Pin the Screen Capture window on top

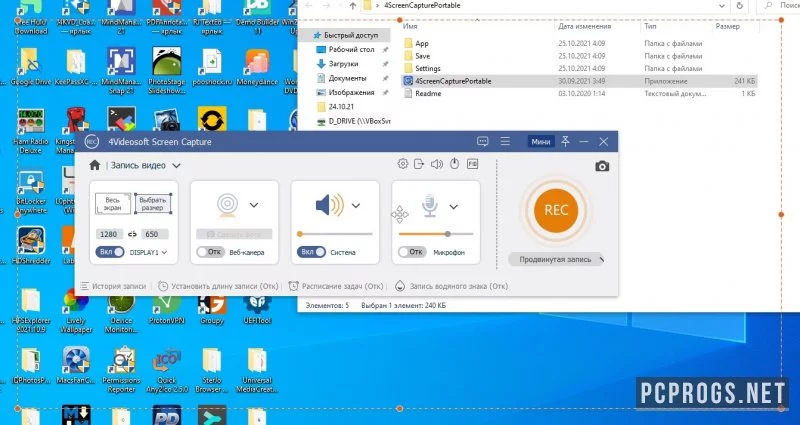565,141
